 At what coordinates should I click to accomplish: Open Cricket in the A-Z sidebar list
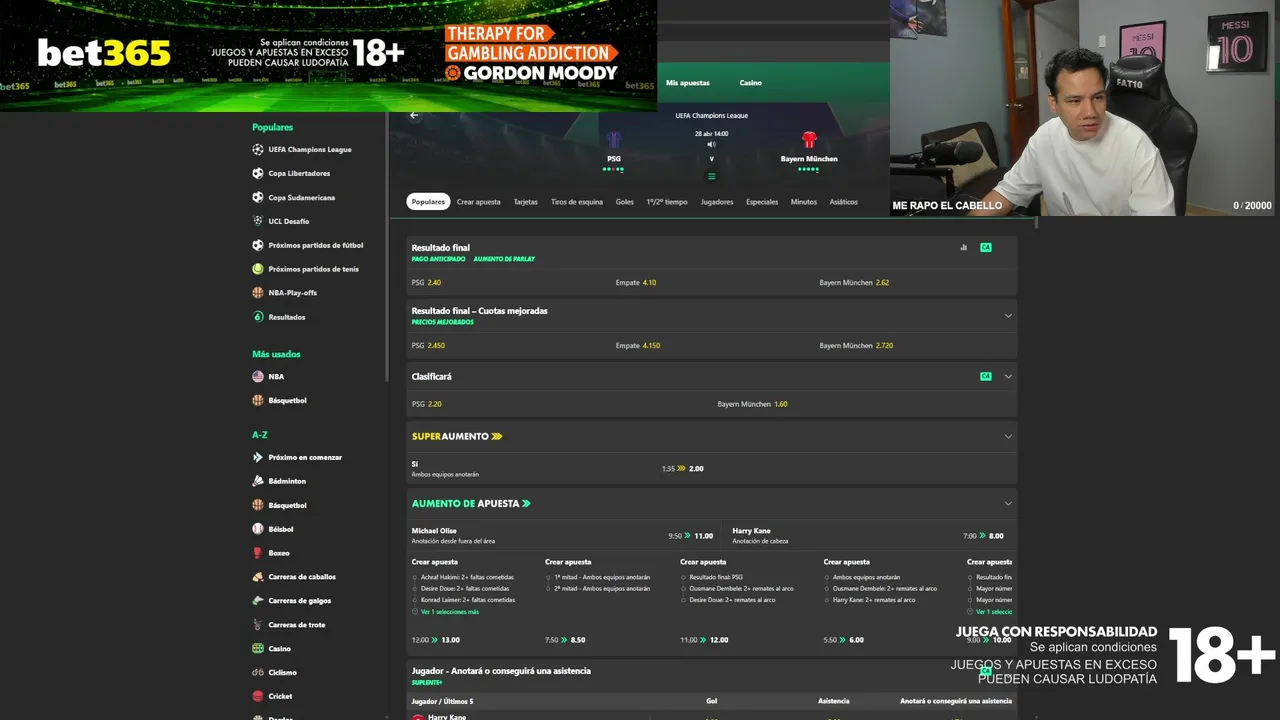coord(279,696)
